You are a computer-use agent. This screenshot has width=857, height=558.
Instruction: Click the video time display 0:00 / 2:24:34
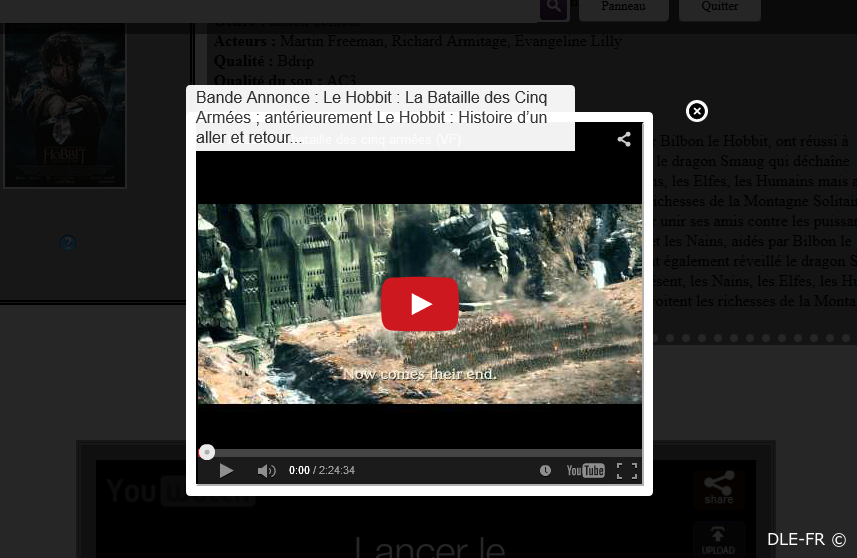[x=322, y=471]
